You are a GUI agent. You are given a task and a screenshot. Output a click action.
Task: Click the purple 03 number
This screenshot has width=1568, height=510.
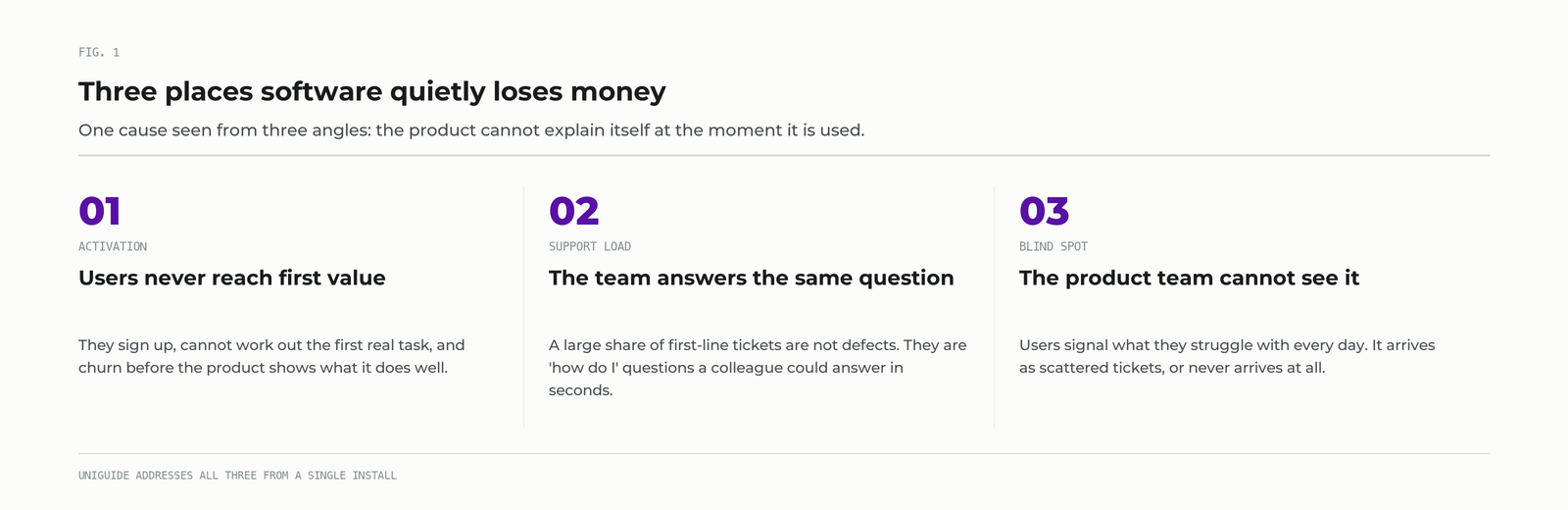1045,212
